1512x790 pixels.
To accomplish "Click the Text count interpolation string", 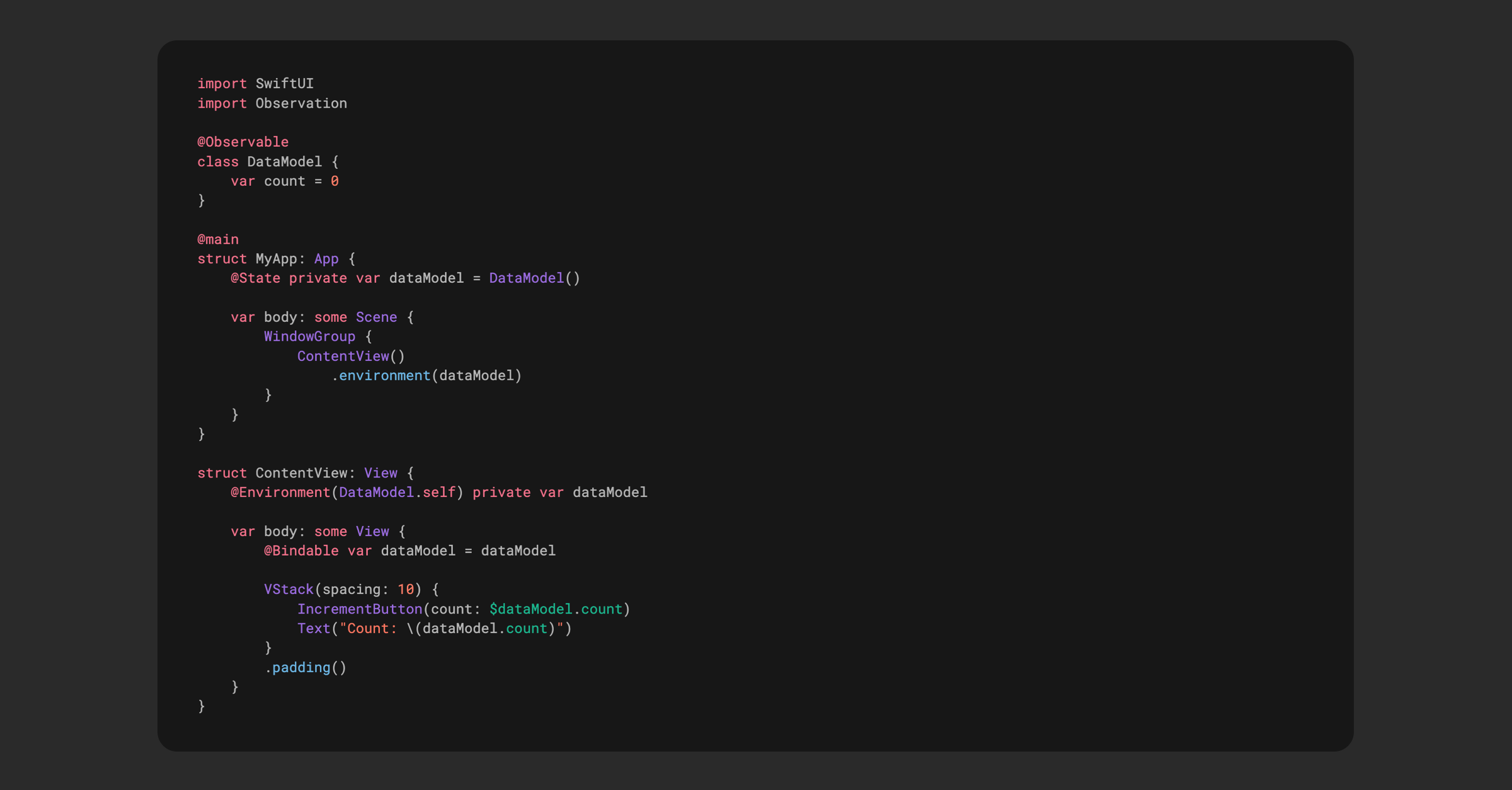I will [x=435, y=628].
